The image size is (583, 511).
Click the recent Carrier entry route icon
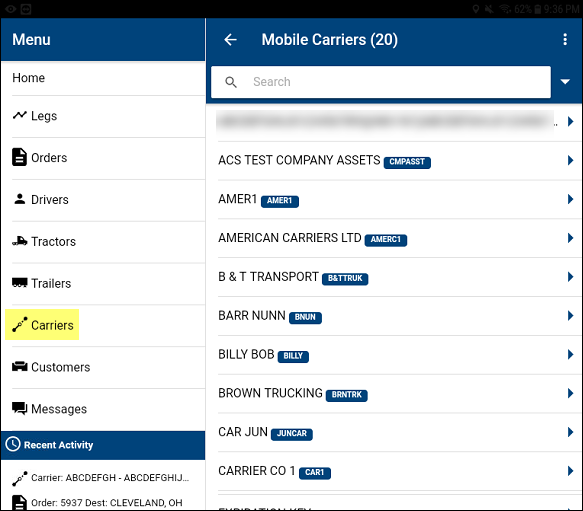pos(20,478)
